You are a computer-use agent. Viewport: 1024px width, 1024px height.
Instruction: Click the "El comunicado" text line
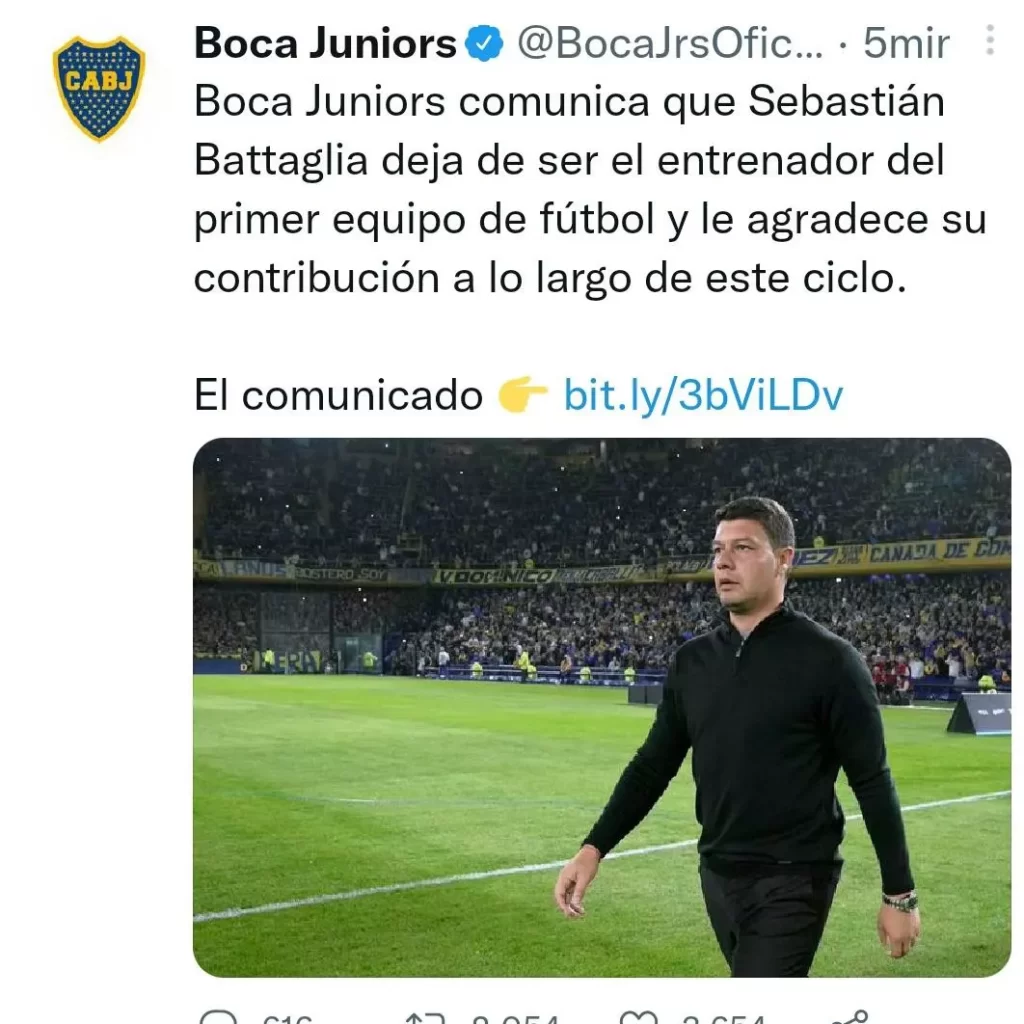click(338, 395)
